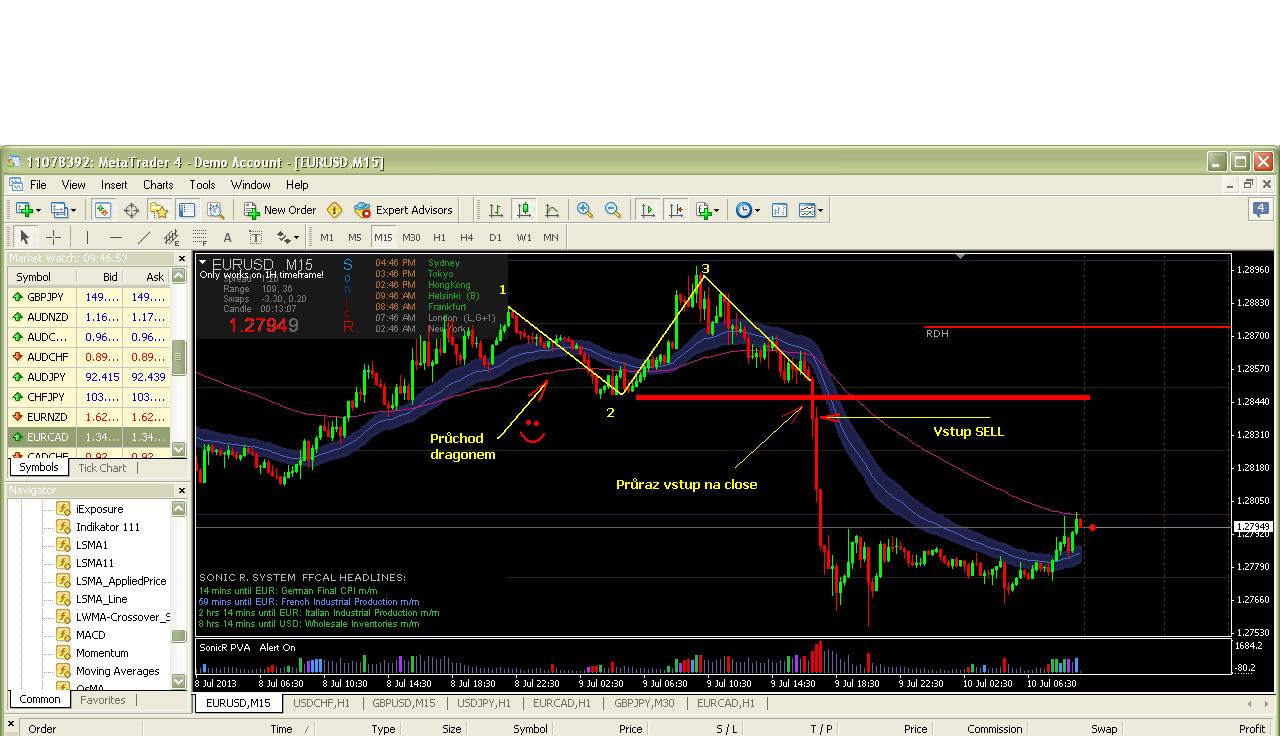
Task: Click the Navigator scrollbar thumb
Action: point(179,636)
